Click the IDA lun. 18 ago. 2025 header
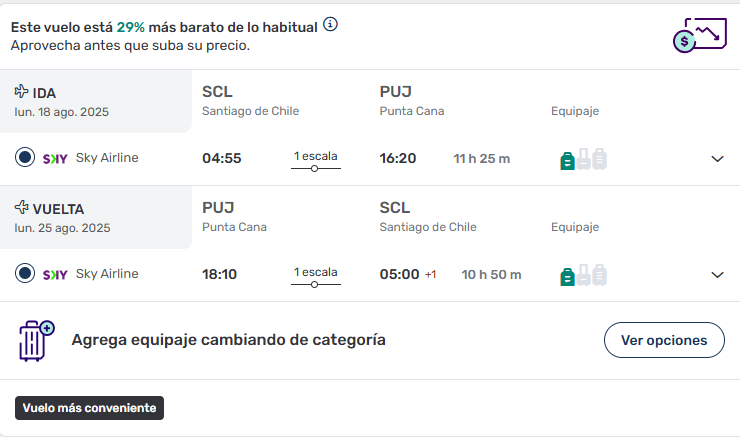The width and height of the screenshot is (740, 437). (96, 101)
